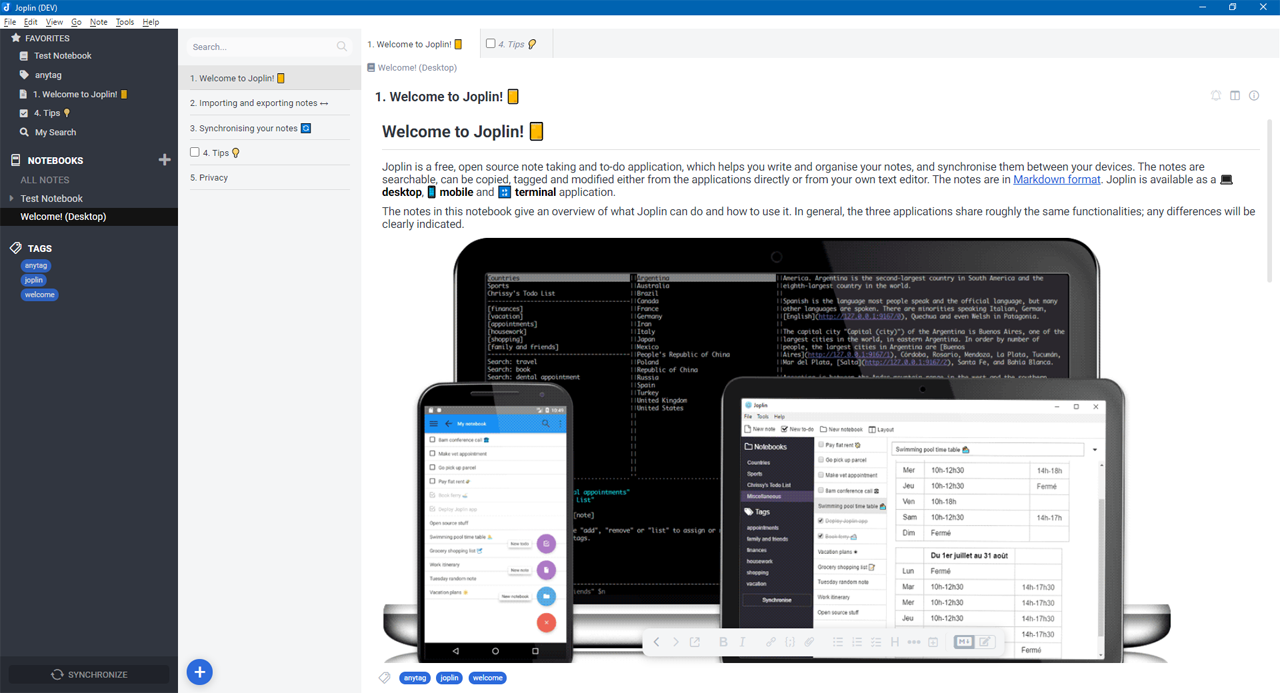Open note 5. Privacy

pos(270,178)
